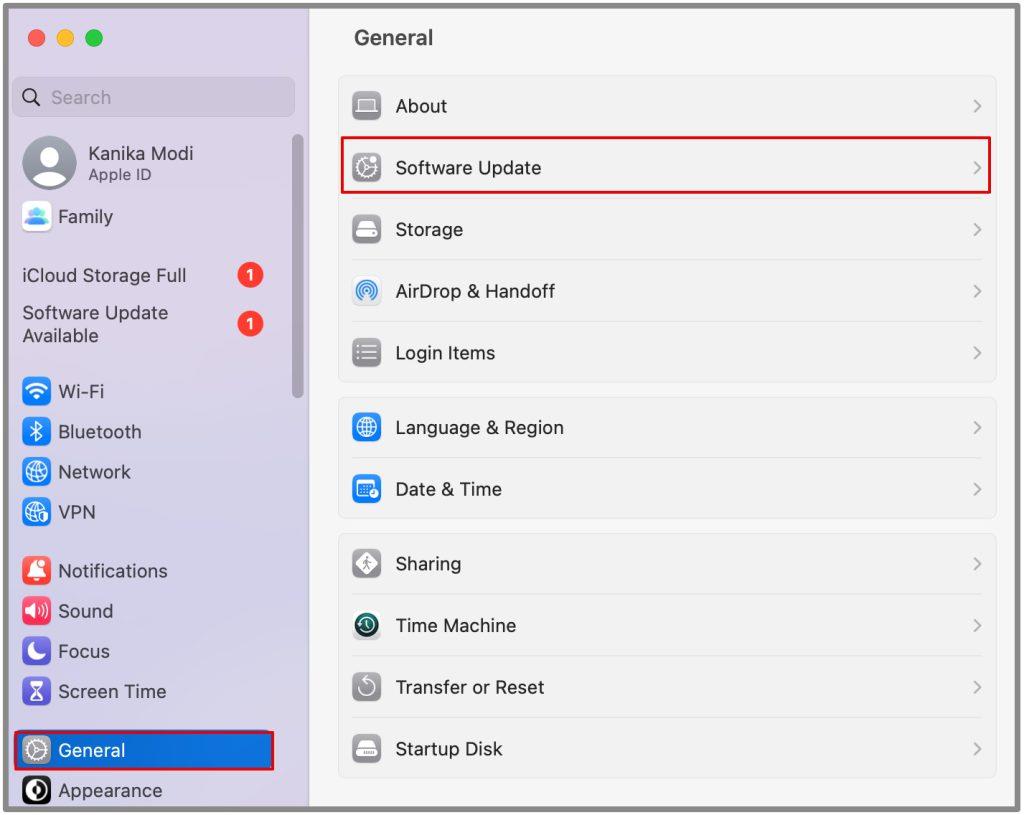Viewport: 1024px width, 815px height.
Task: Click the Storage drive icon
Action: tap(366, 229)
